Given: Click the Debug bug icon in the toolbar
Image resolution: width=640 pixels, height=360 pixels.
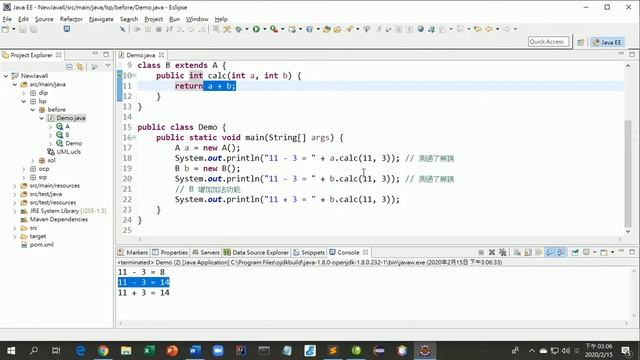Looking at the screenshot, I should tap(238, 29).
